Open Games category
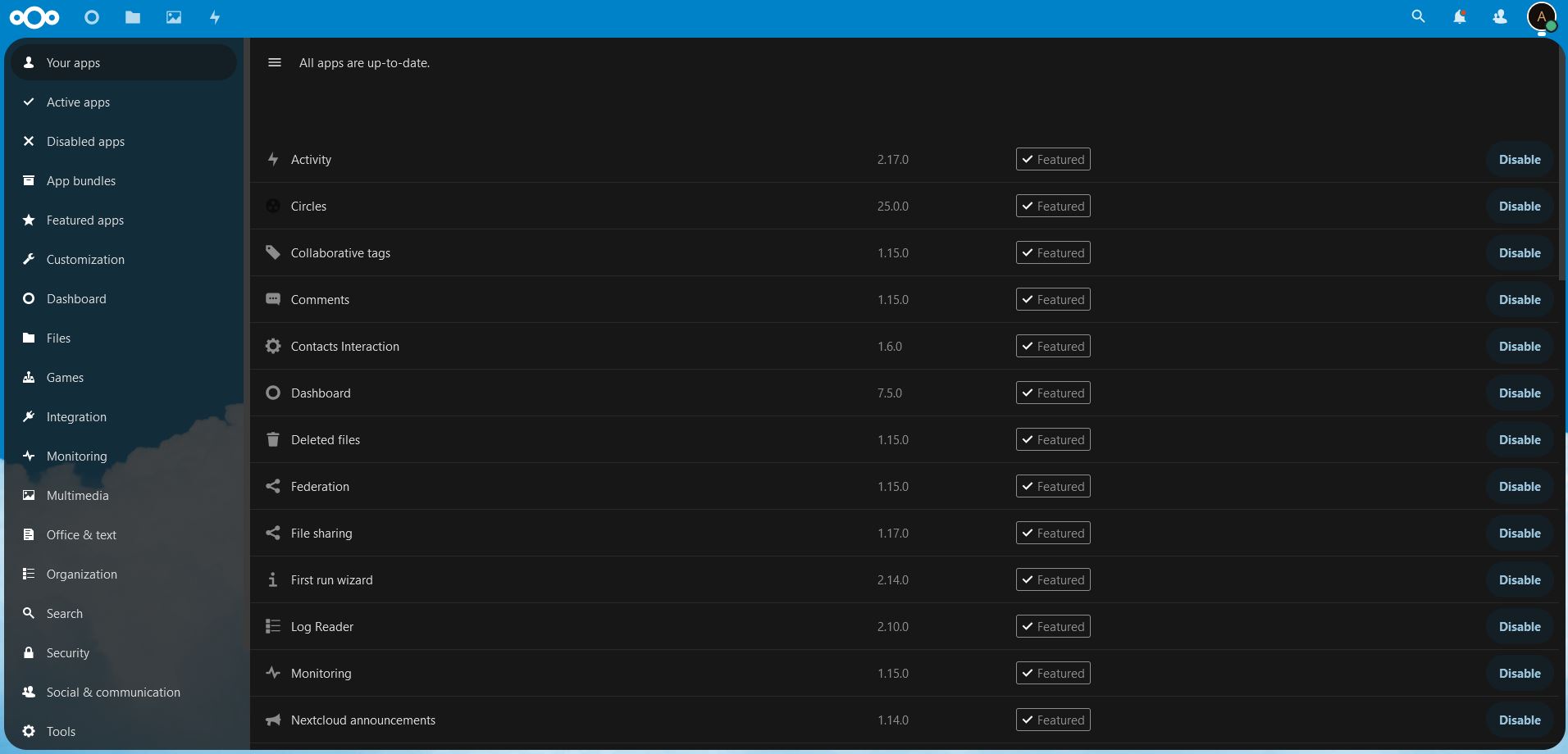Screen dimensions: 1568x754 pos(123,377)
